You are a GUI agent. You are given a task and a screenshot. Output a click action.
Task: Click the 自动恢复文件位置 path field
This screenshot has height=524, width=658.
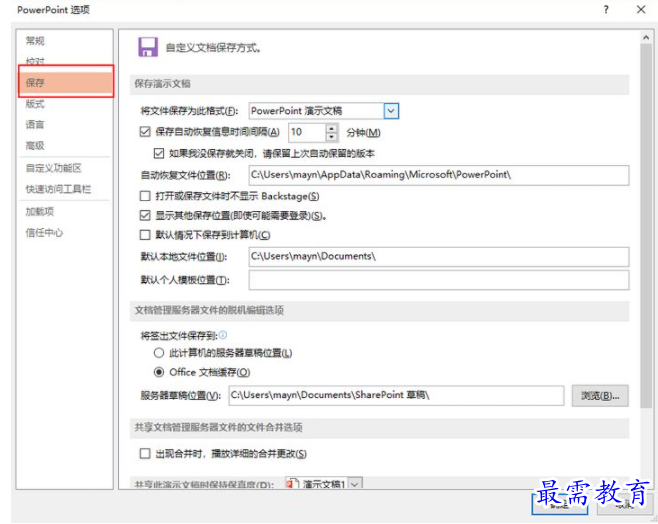pyautogui.click(x=439, y=175)
